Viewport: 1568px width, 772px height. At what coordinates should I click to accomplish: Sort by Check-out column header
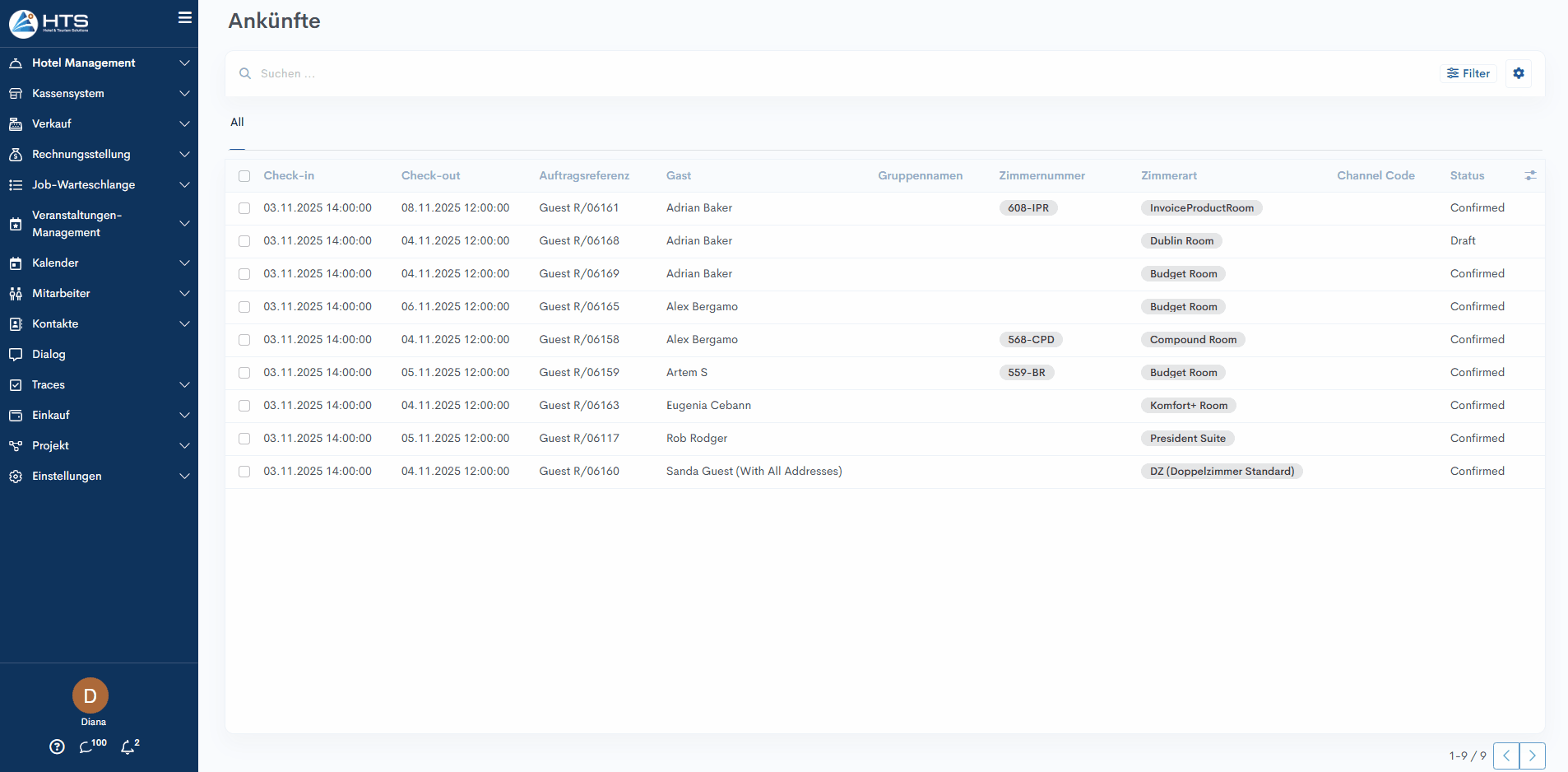pyautogui.click(x=430, y=175)
